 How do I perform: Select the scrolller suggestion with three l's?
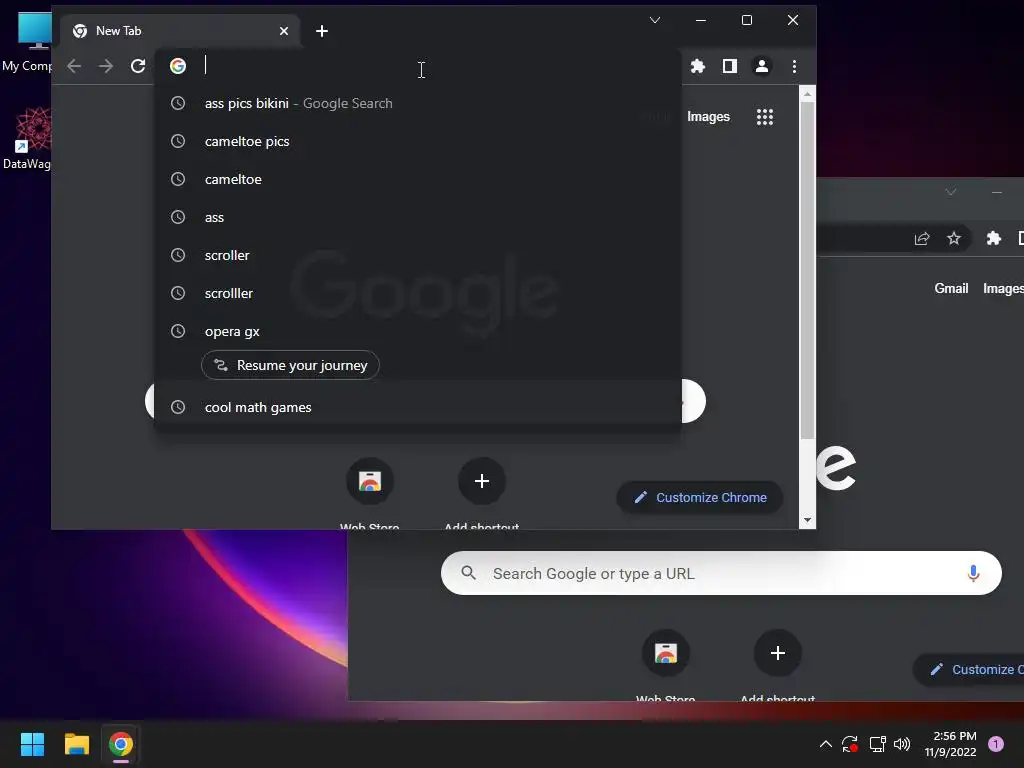(x=418, y=293)
